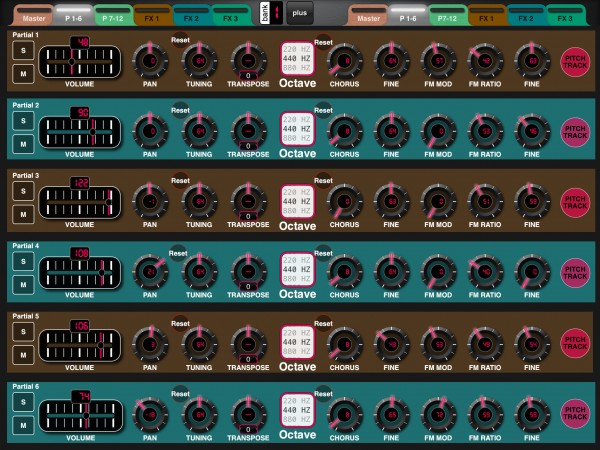The height and width of the screenshot is (450, 600).
Task: Toggle PITCH TRACK for Partial 6
Action: click(575, 413)
